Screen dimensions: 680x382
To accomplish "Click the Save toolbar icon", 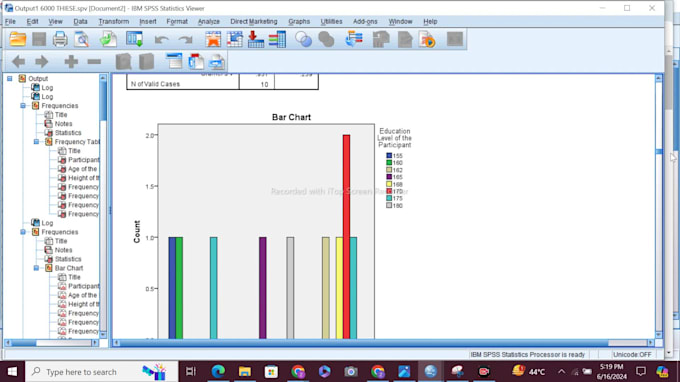I will click(39, 39).
